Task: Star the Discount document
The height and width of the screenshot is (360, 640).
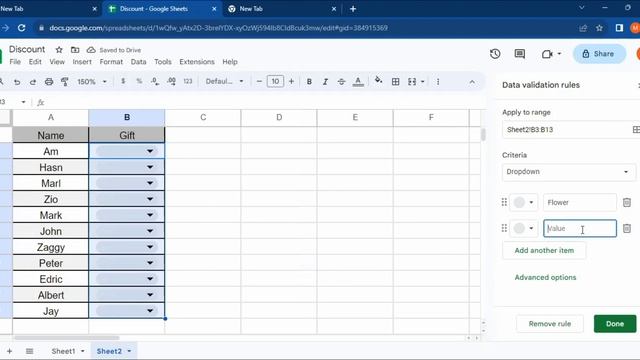Action: (59, 50)
